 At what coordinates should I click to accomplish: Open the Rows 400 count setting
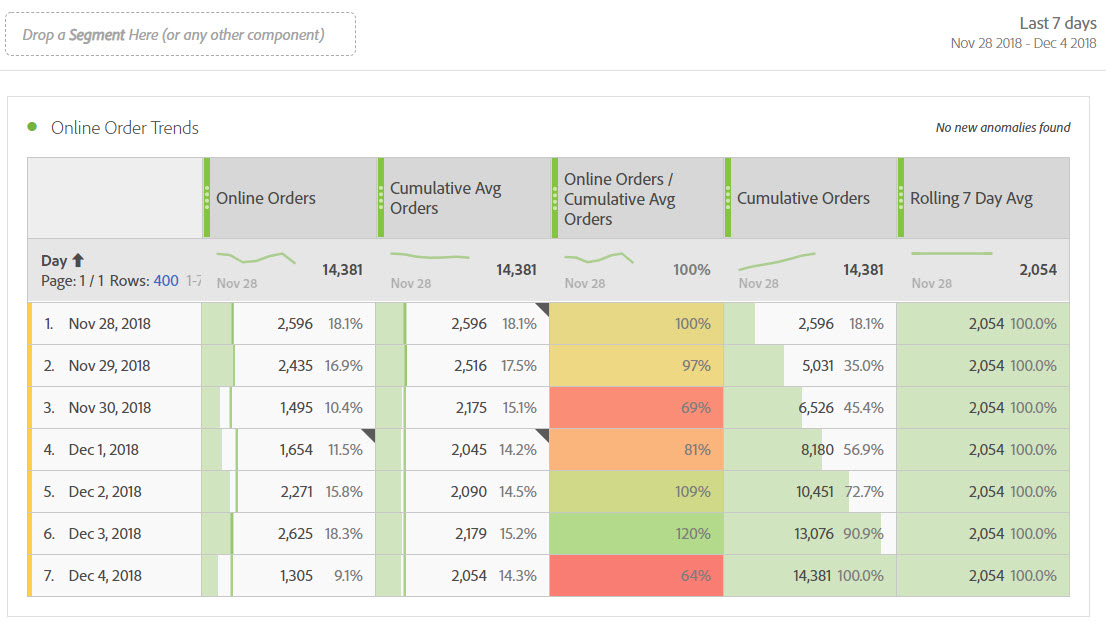pyautogui.click(x=165, y=281)
